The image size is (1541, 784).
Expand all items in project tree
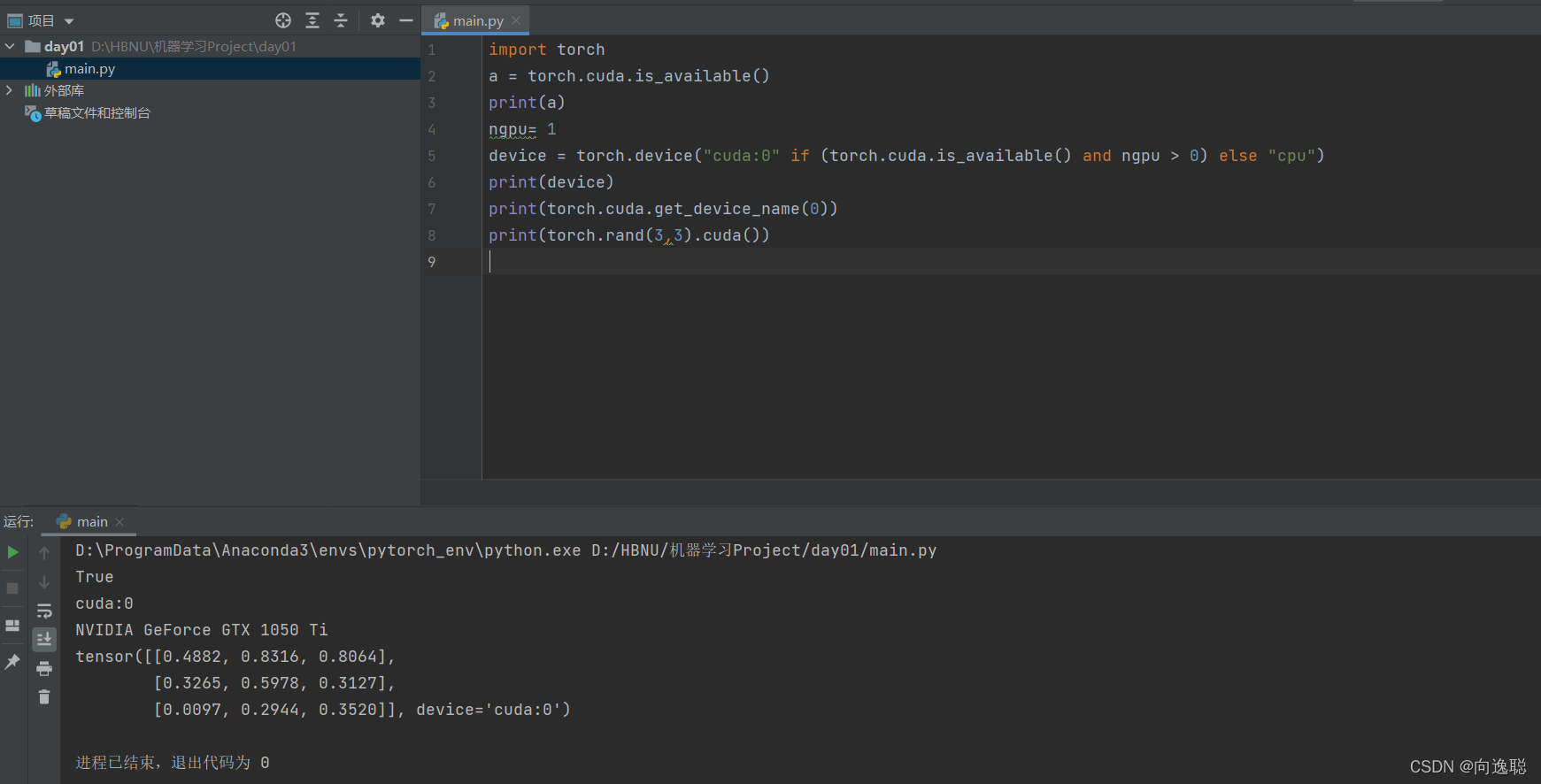(x=312, y=20)
